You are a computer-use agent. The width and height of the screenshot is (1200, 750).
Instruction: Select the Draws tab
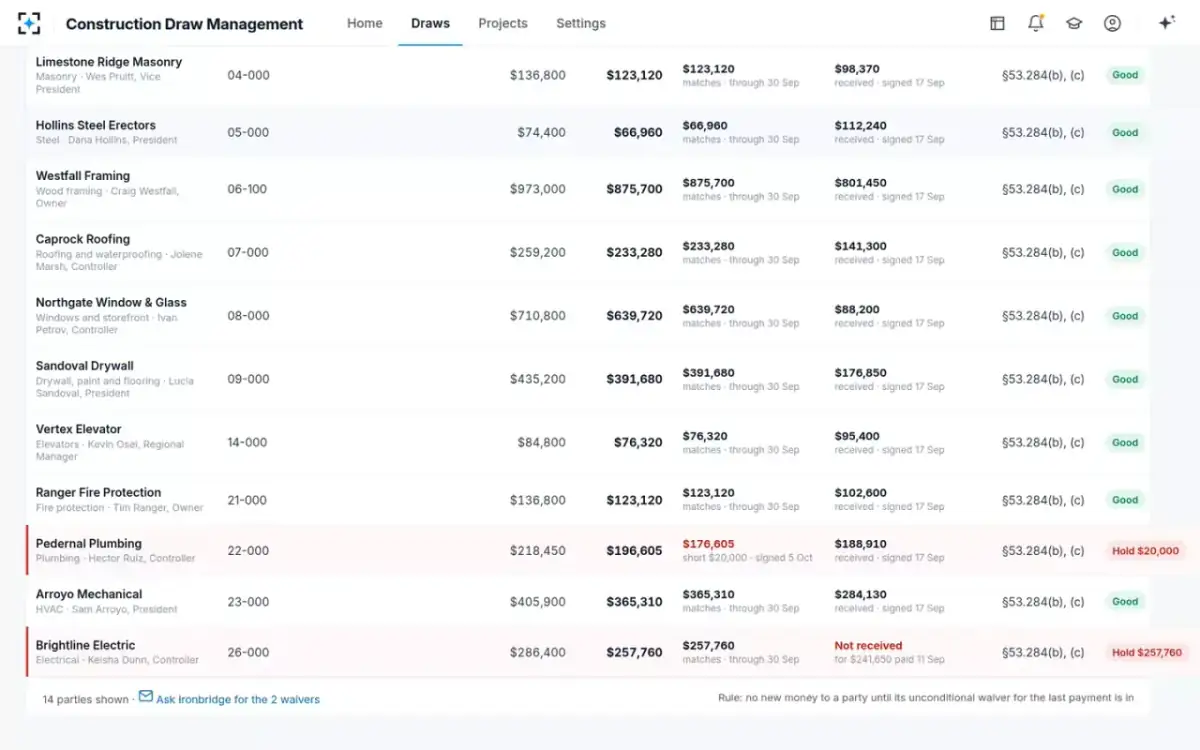(430, 23)
